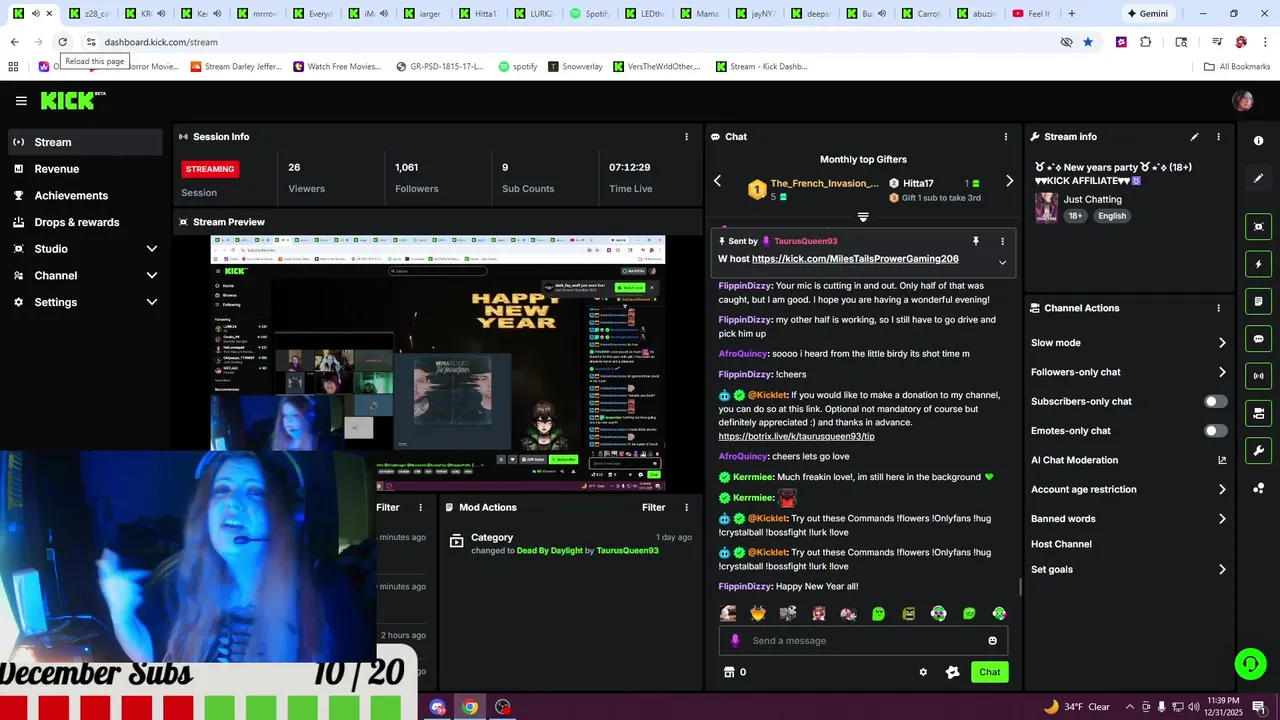Open Channel Actions three-dot options

[1218, 308]
